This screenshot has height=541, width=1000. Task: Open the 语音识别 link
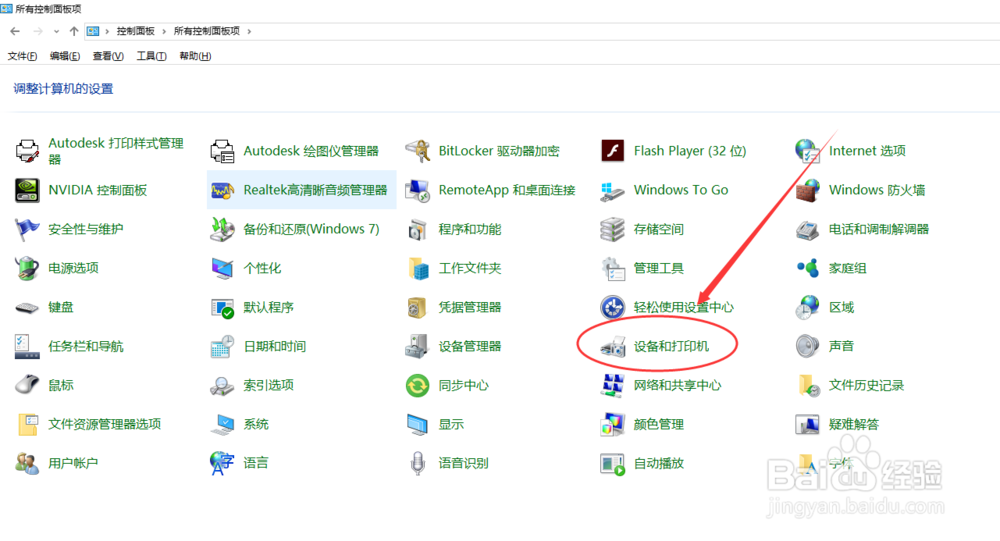464,463
